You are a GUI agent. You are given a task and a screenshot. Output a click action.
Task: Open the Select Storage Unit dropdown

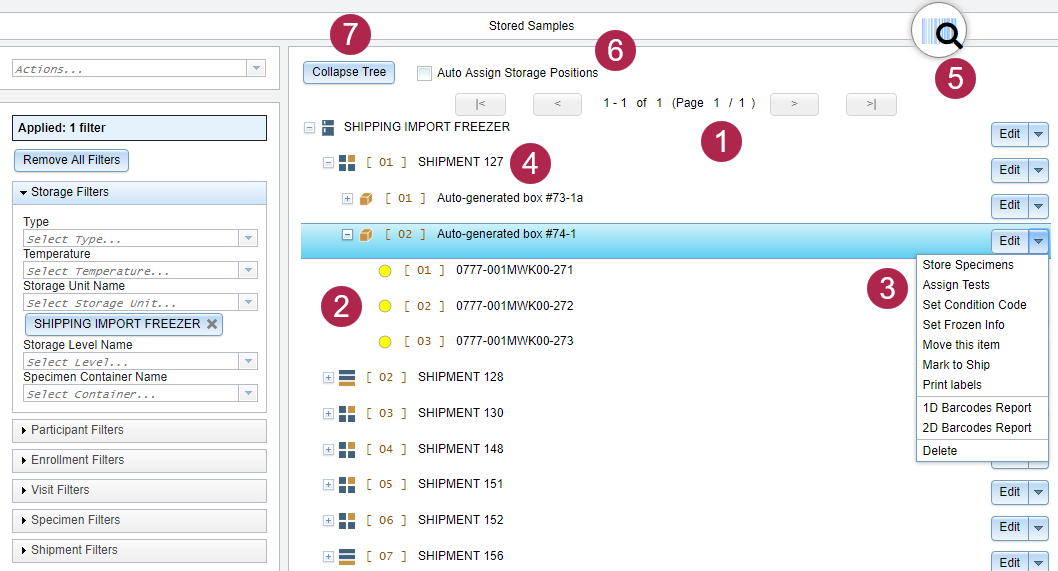coord(248,302)
